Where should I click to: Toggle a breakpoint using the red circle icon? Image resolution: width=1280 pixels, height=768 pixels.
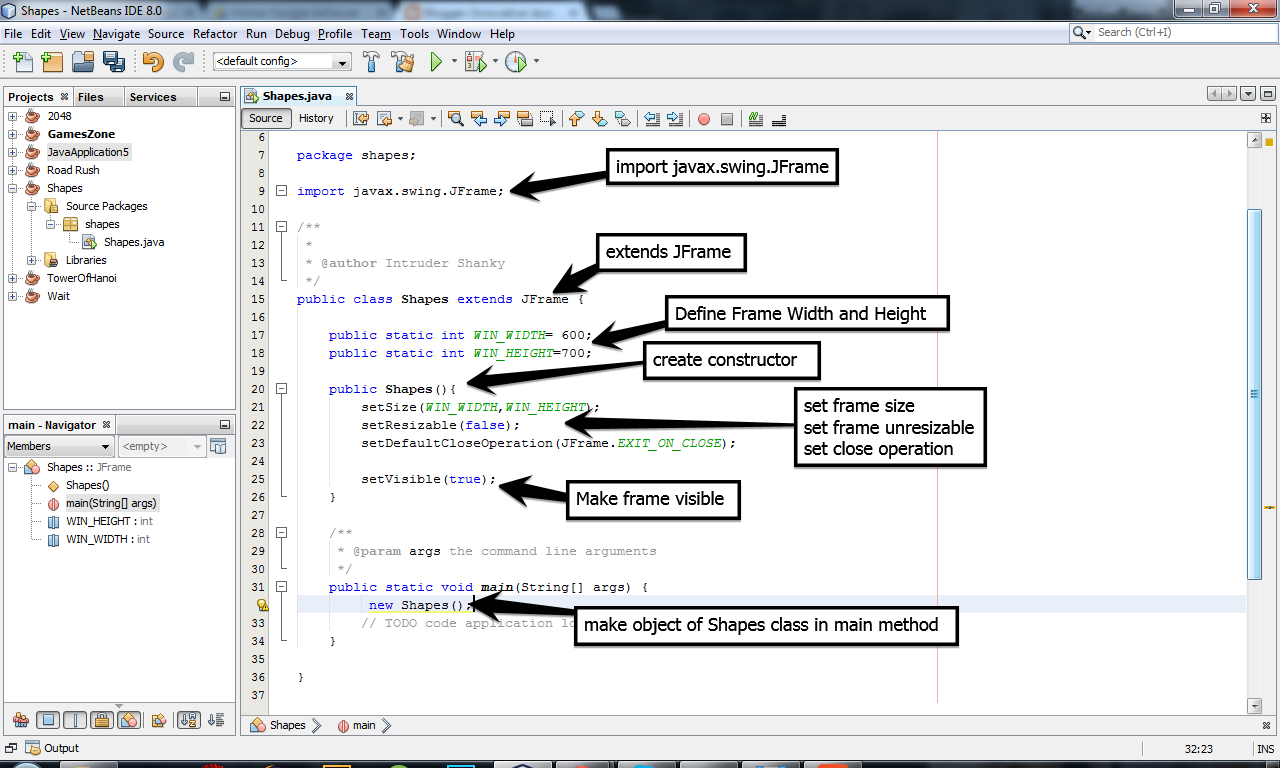click(x=703, y=118)
